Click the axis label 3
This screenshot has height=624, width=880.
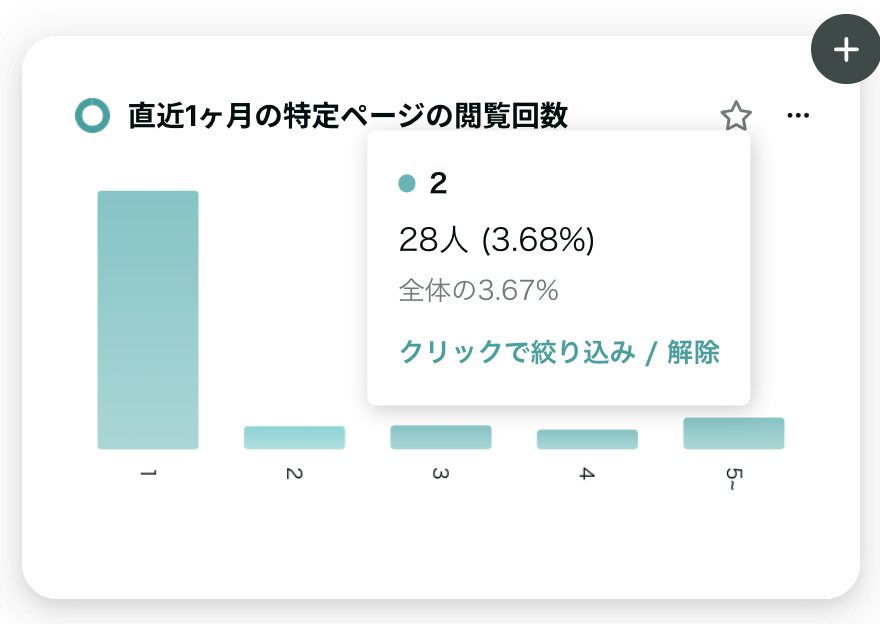click(441, 474)
